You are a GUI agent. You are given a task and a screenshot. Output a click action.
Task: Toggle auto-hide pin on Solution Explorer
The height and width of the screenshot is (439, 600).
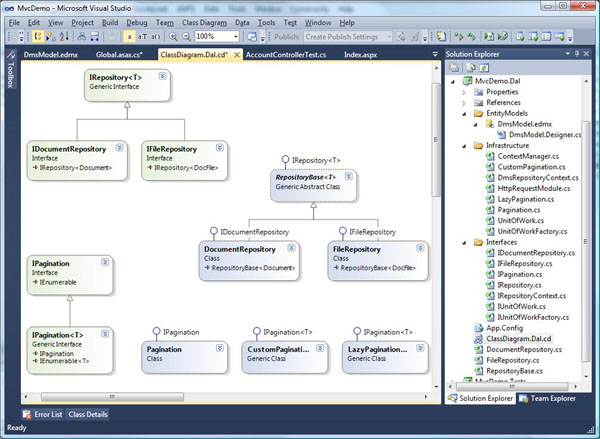point(577,54)
